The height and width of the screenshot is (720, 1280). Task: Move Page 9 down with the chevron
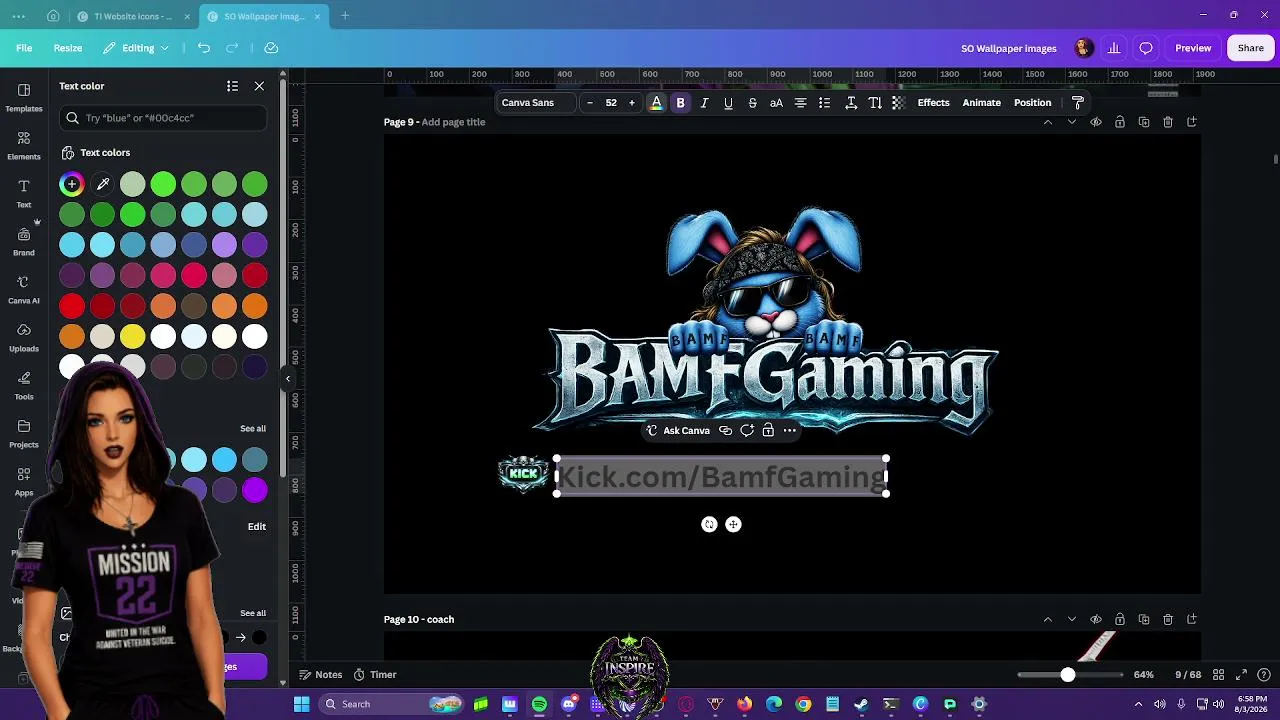click(x=1072, y=122)
